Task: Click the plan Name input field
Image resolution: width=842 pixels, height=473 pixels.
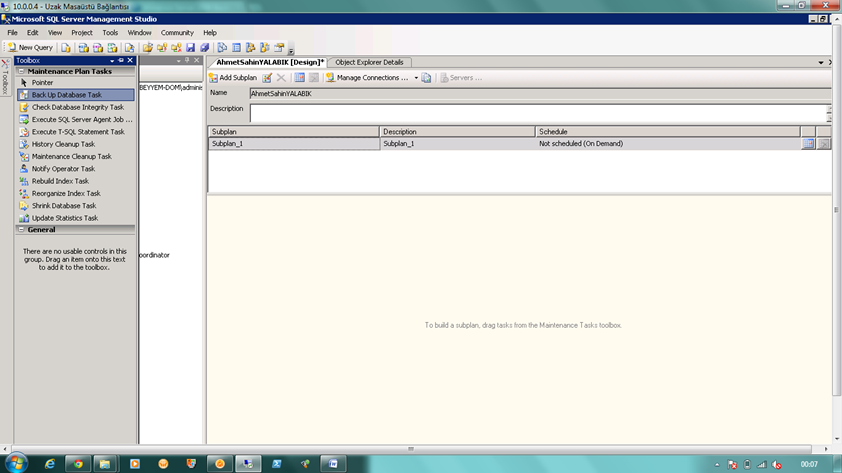Action: pyautogui.click(x=540, y=94)
